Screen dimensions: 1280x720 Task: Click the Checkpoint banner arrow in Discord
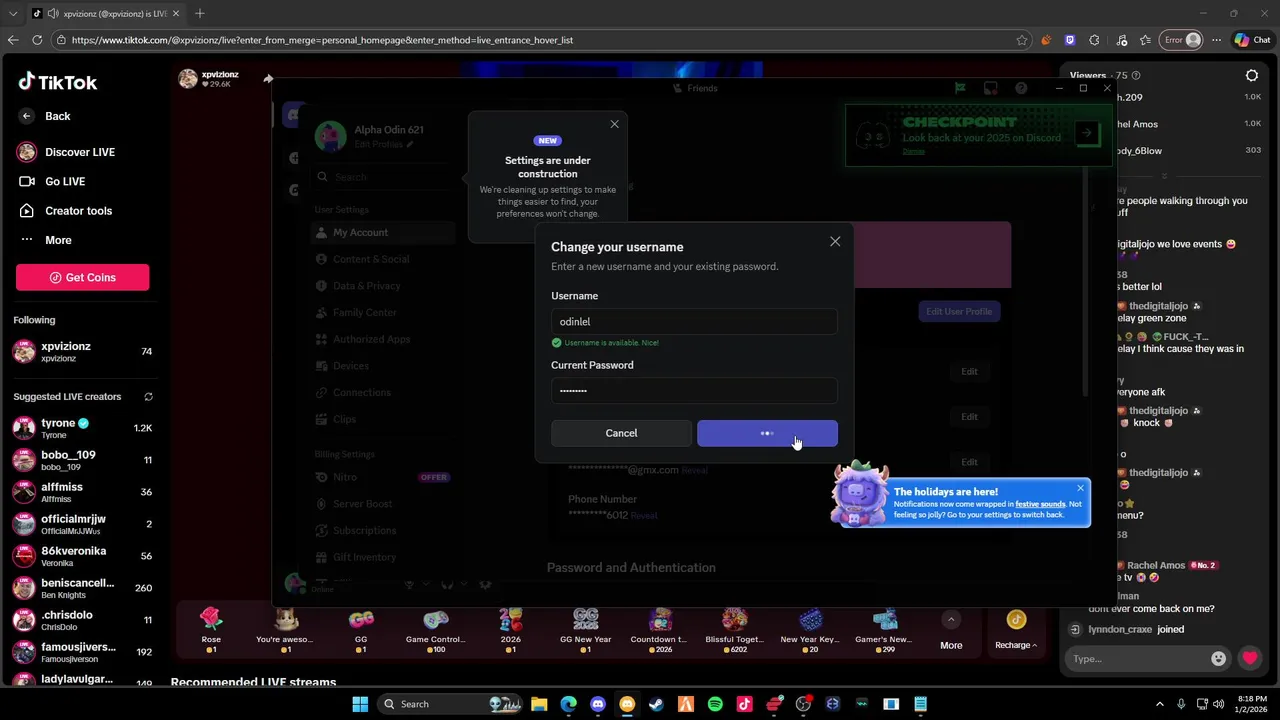pos(1087,133)
